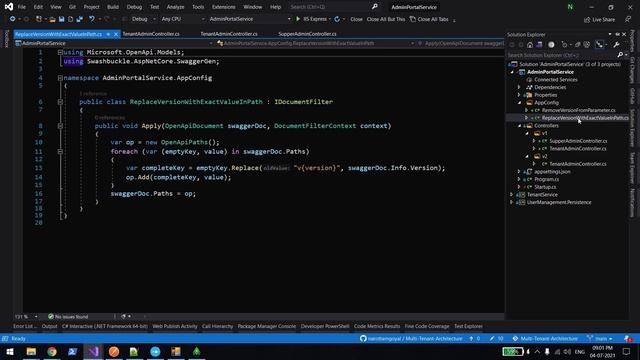Click the No issues found indicator
This screenshot has width=640, height=360.
point(68,317)
